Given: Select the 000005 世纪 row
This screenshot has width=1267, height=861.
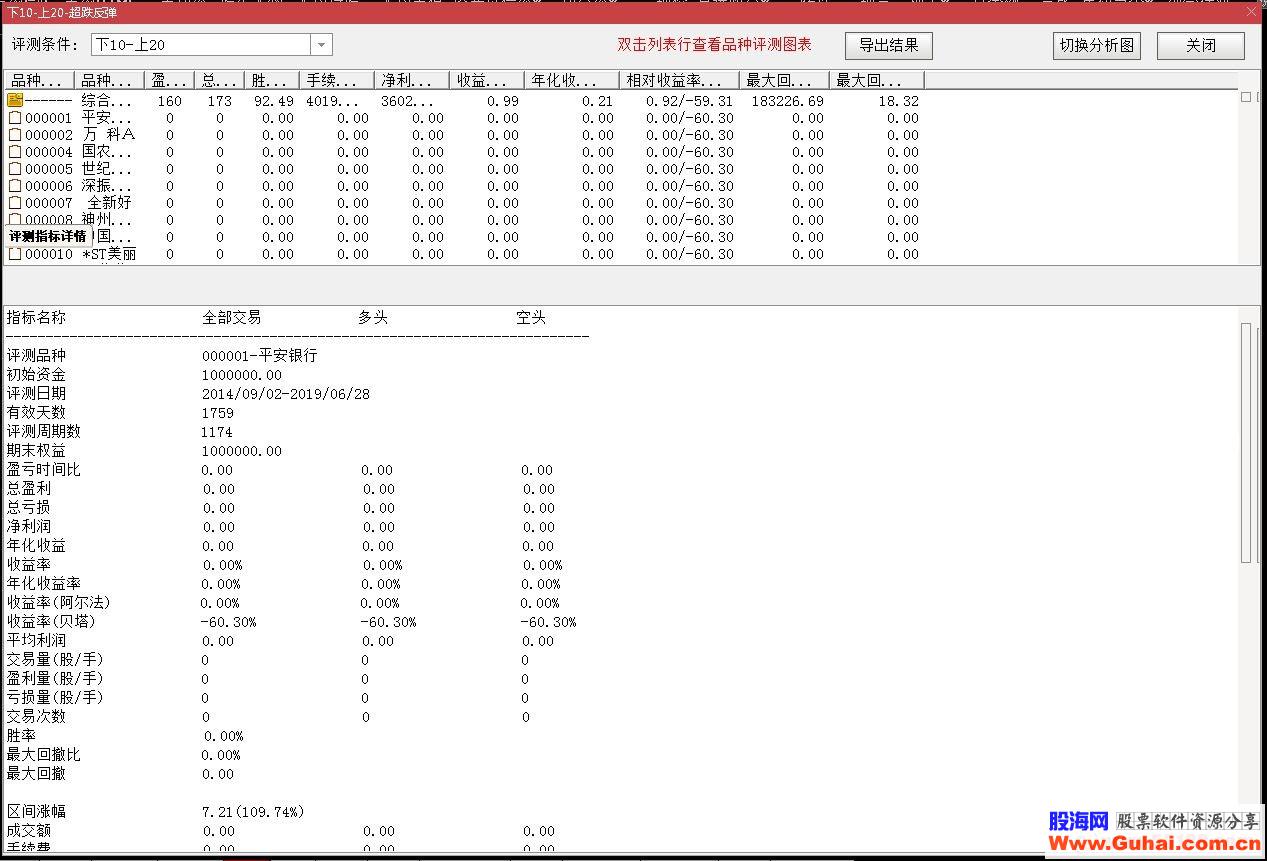Looking at the screenshot, I should [463, 169].
